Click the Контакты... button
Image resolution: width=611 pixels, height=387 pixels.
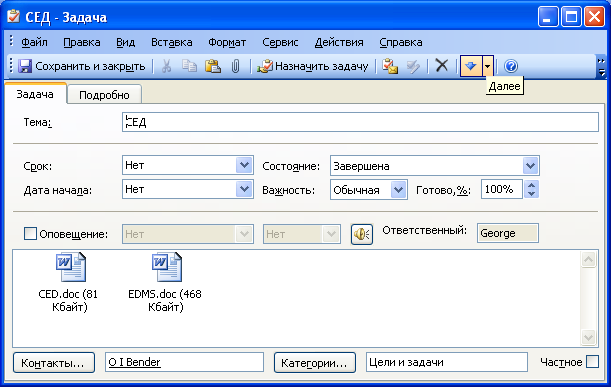(54, 363)
